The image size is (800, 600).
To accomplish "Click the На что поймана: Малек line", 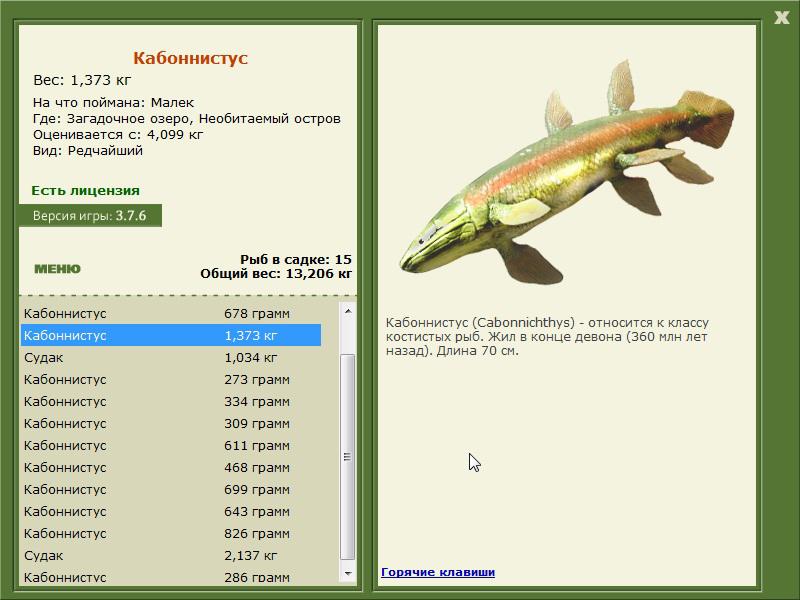I will 113,103.
